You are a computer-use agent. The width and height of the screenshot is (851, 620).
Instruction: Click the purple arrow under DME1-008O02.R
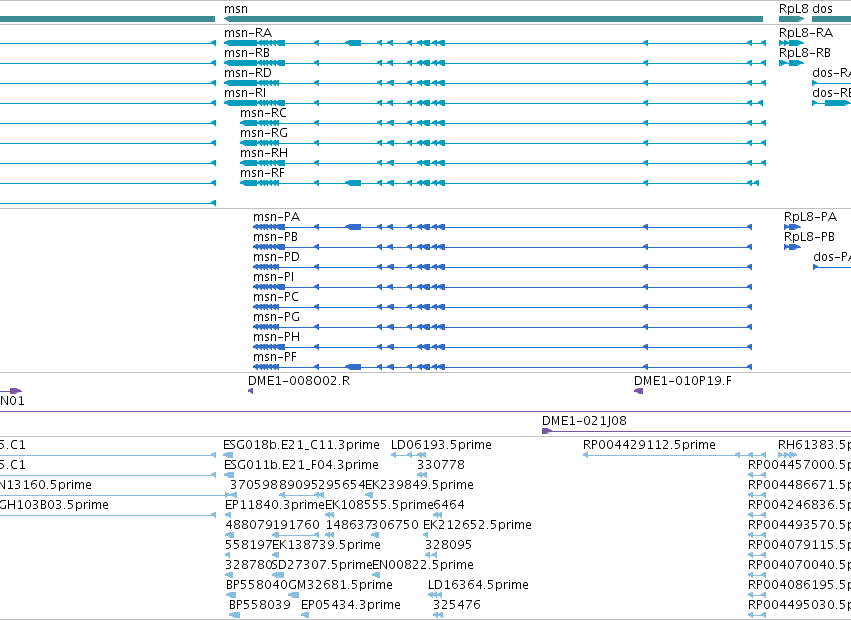(x=250, y=391)
